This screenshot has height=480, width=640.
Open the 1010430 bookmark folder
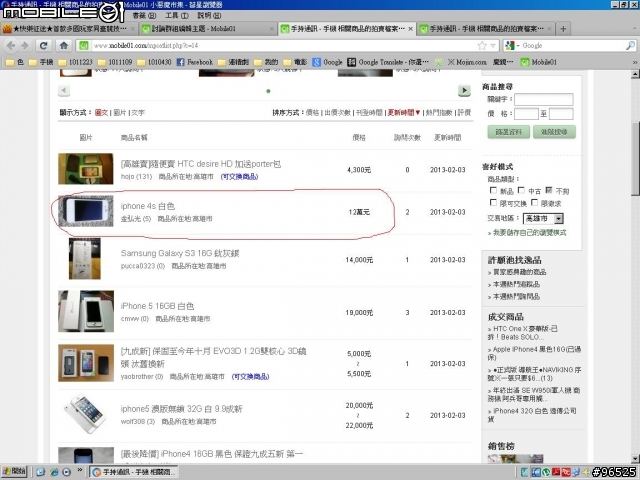coord(154,62)
